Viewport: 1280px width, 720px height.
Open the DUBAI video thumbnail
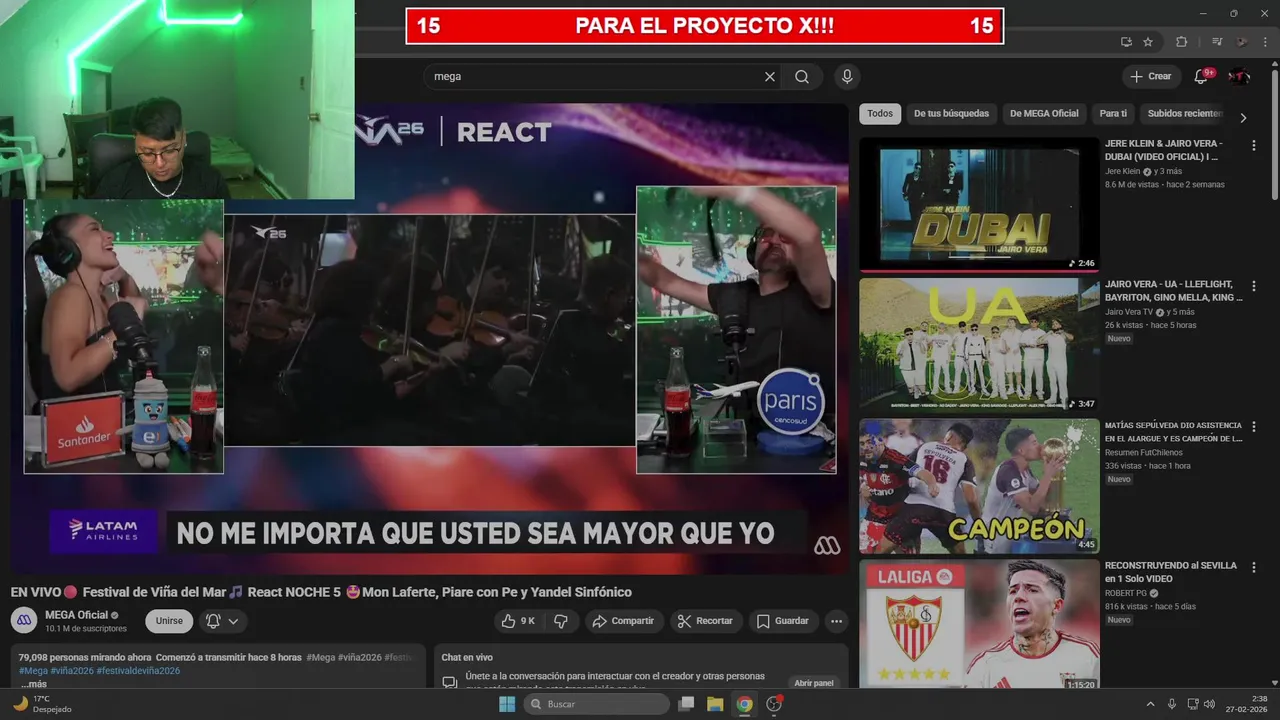[x=979, y=205]
